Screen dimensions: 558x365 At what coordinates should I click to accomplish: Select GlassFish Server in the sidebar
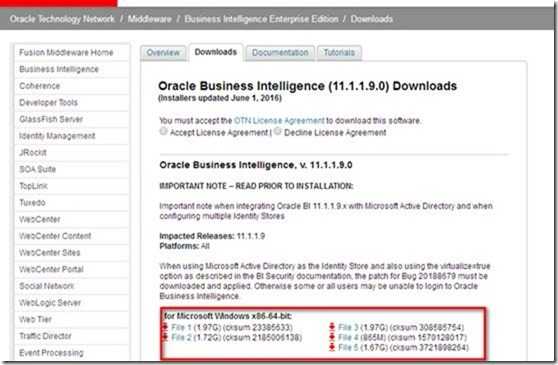[x=51, y=119]
